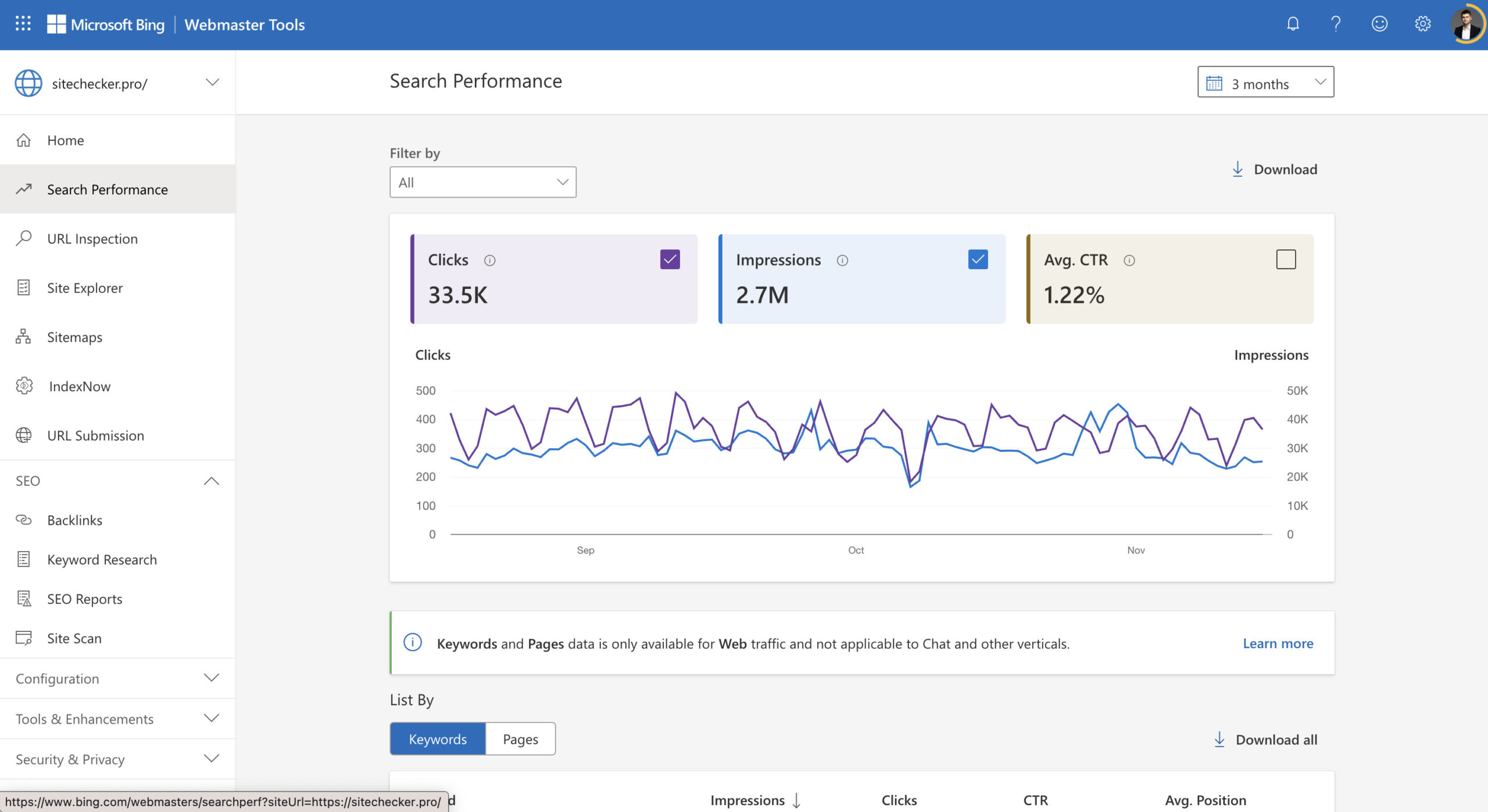Click the Avg. CTR info icon
Viewport: 1488px width, 812px height.
1129,260
